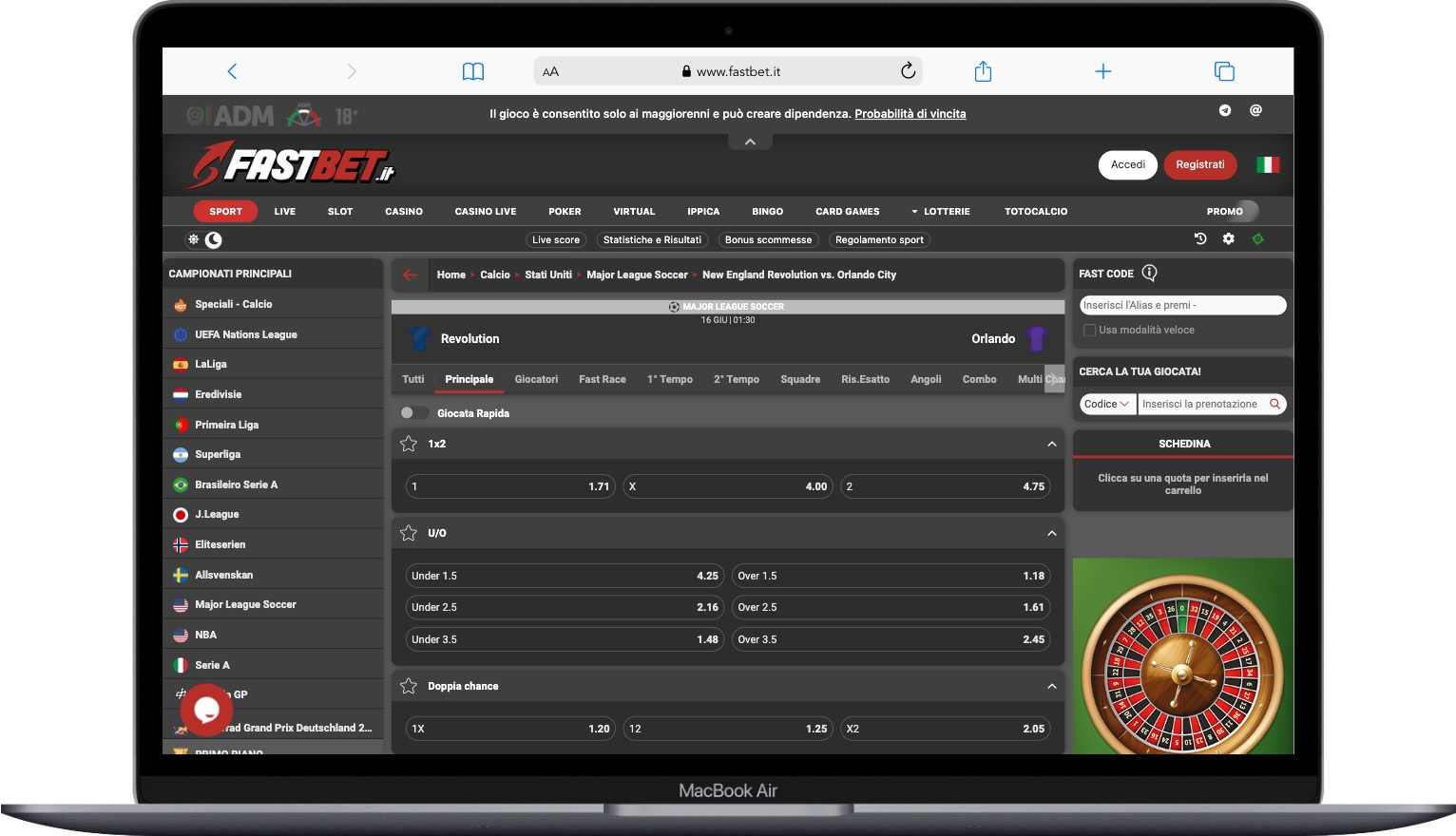Star the 1x2 market as favorite
This screenshot has height=836, width=1456.
tap(410, 443)
